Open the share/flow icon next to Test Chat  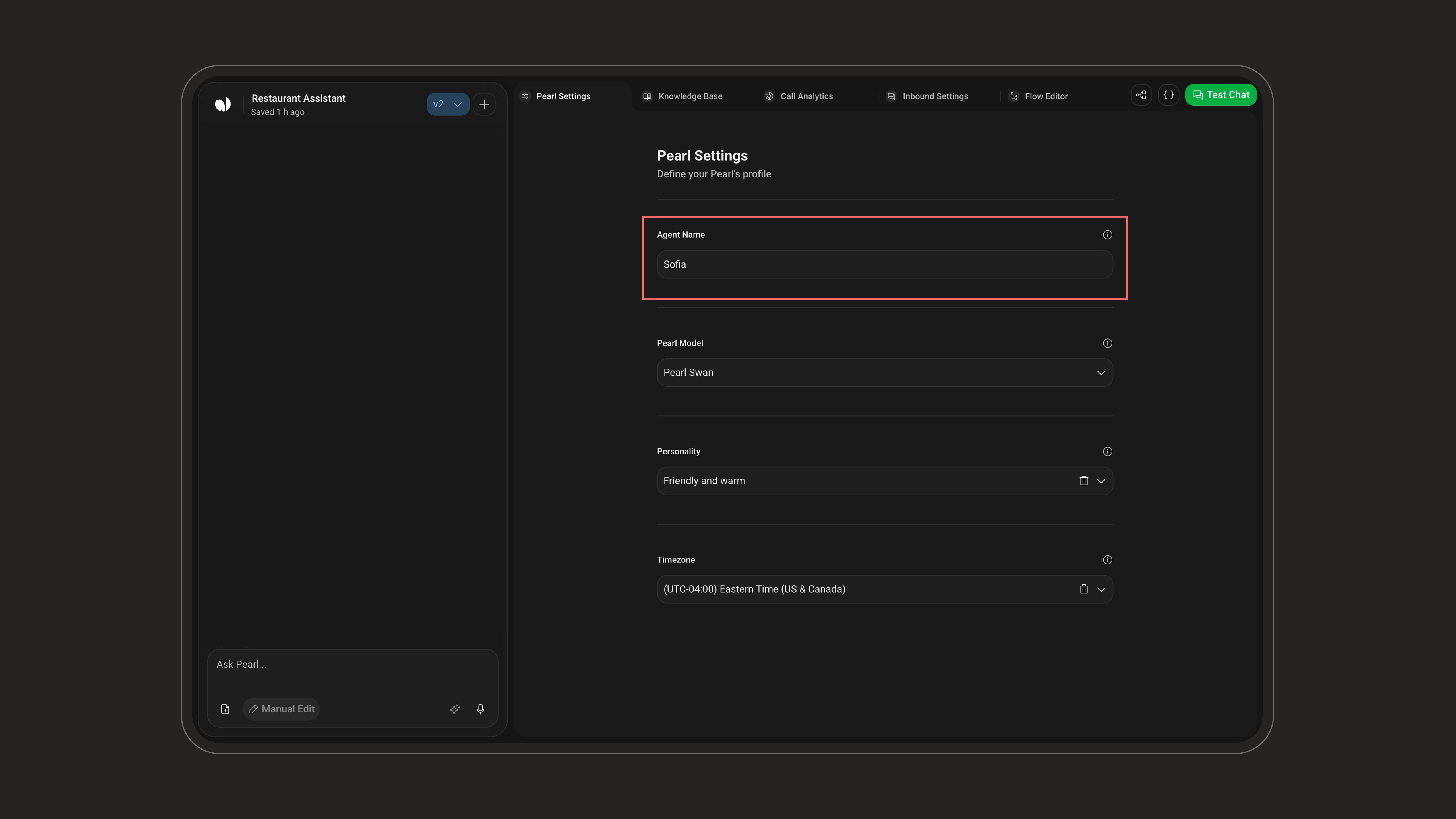point(1141,95)
